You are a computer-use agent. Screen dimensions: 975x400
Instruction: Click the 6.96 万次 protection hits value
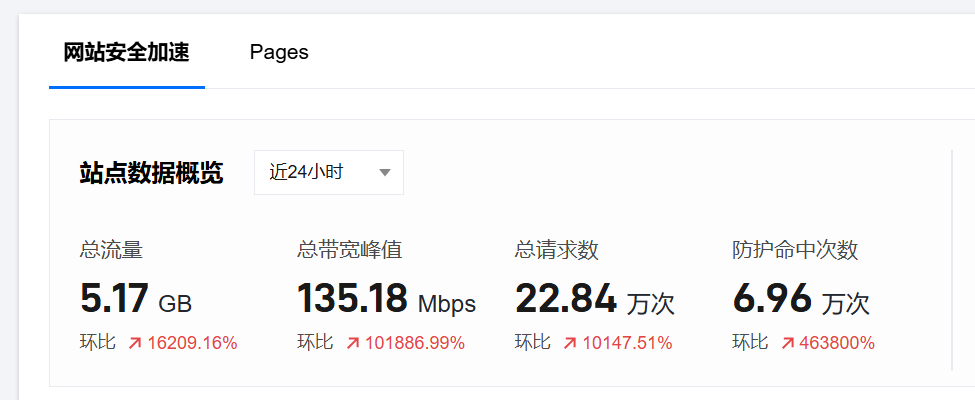800,298
